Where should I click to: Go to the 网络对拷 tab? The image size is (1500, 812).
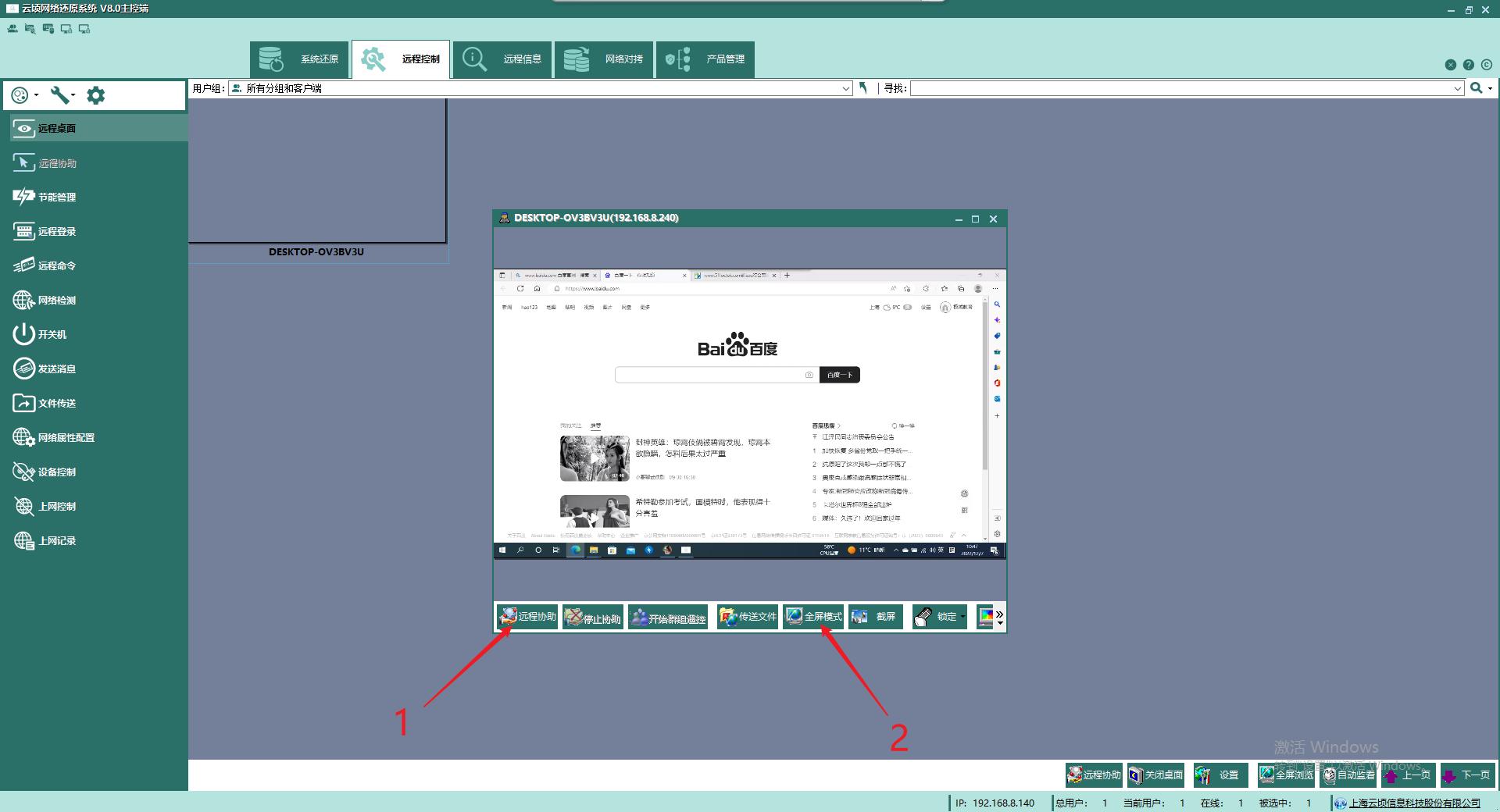coord(604,59)
